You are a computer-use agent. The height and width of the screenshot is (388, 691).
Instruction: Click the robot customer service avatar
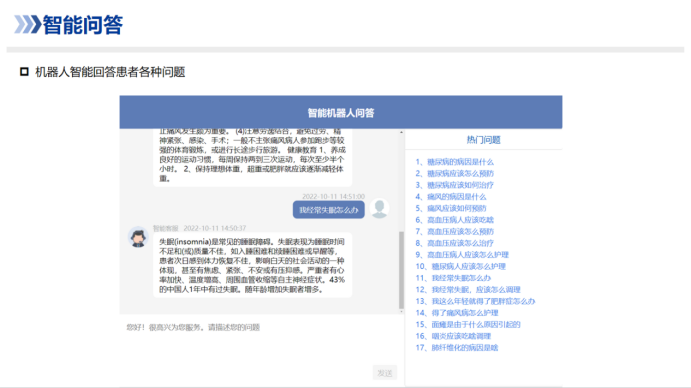click(x=138, y=237)
